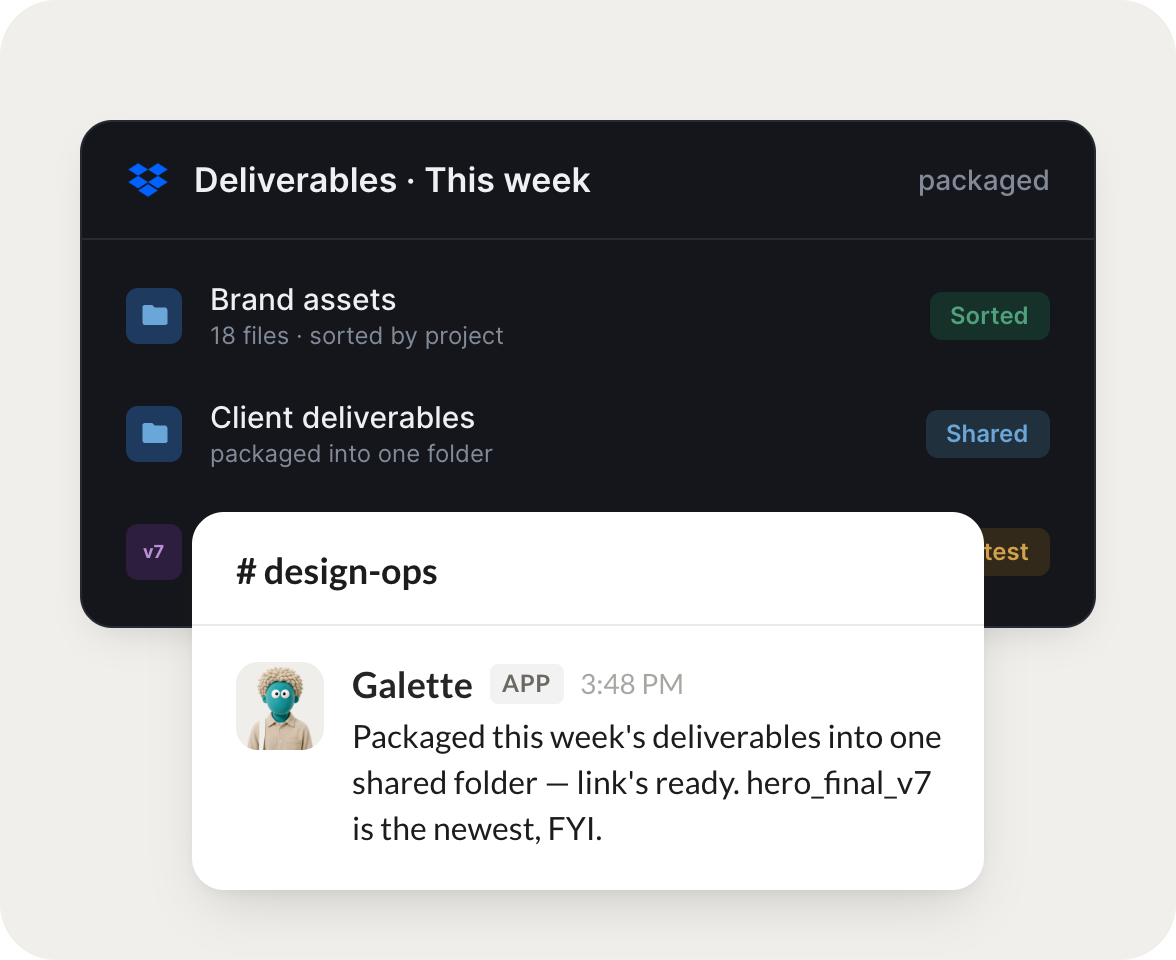Click the packaged into one folder subtitle
This screenshot has width=1176, height=960.
pyautogui.click(x=351, y=454)
